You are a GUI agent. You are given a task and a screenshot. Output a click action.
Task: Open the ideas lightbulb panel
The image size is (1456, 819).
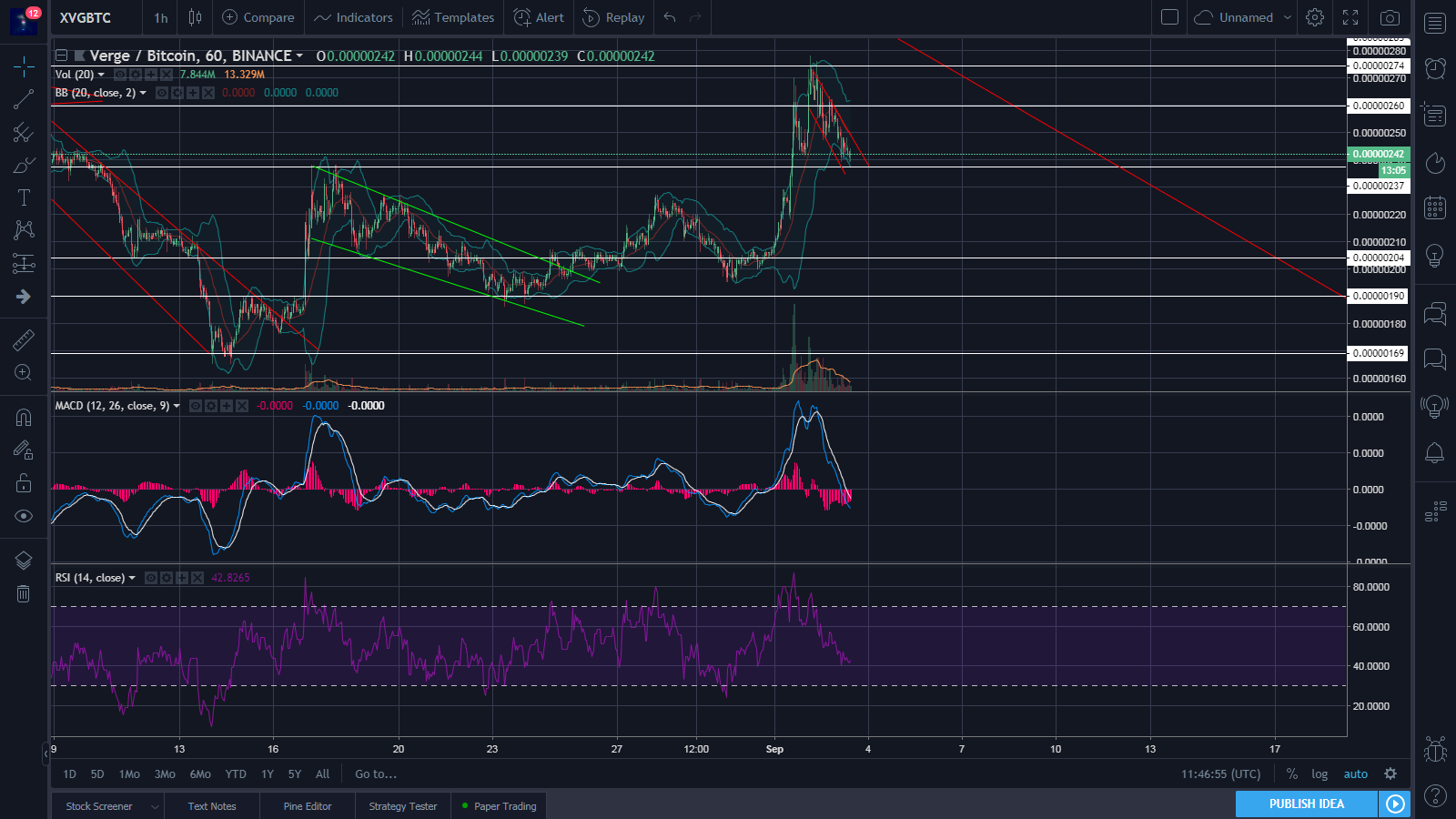point(1435,255)
